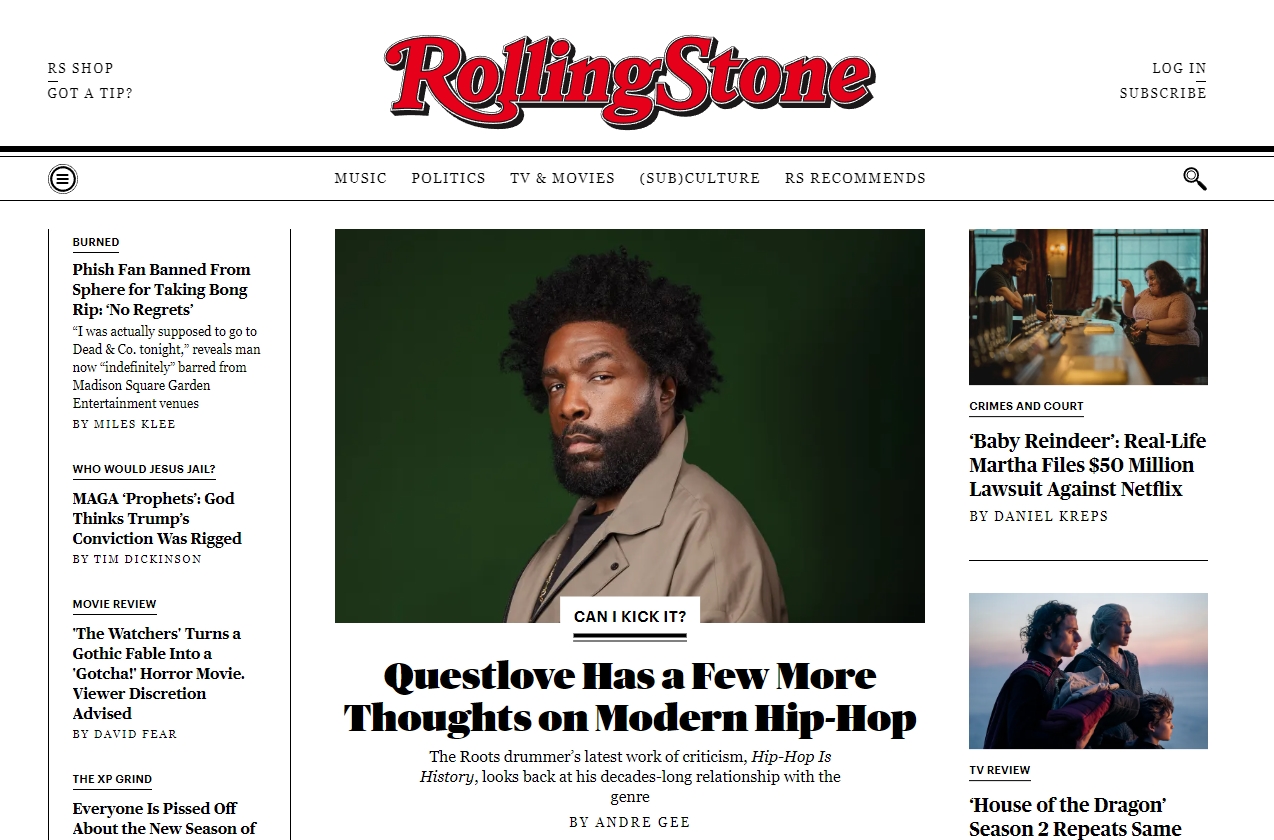Click the Crimes and Court category label

pos(1026,406)
